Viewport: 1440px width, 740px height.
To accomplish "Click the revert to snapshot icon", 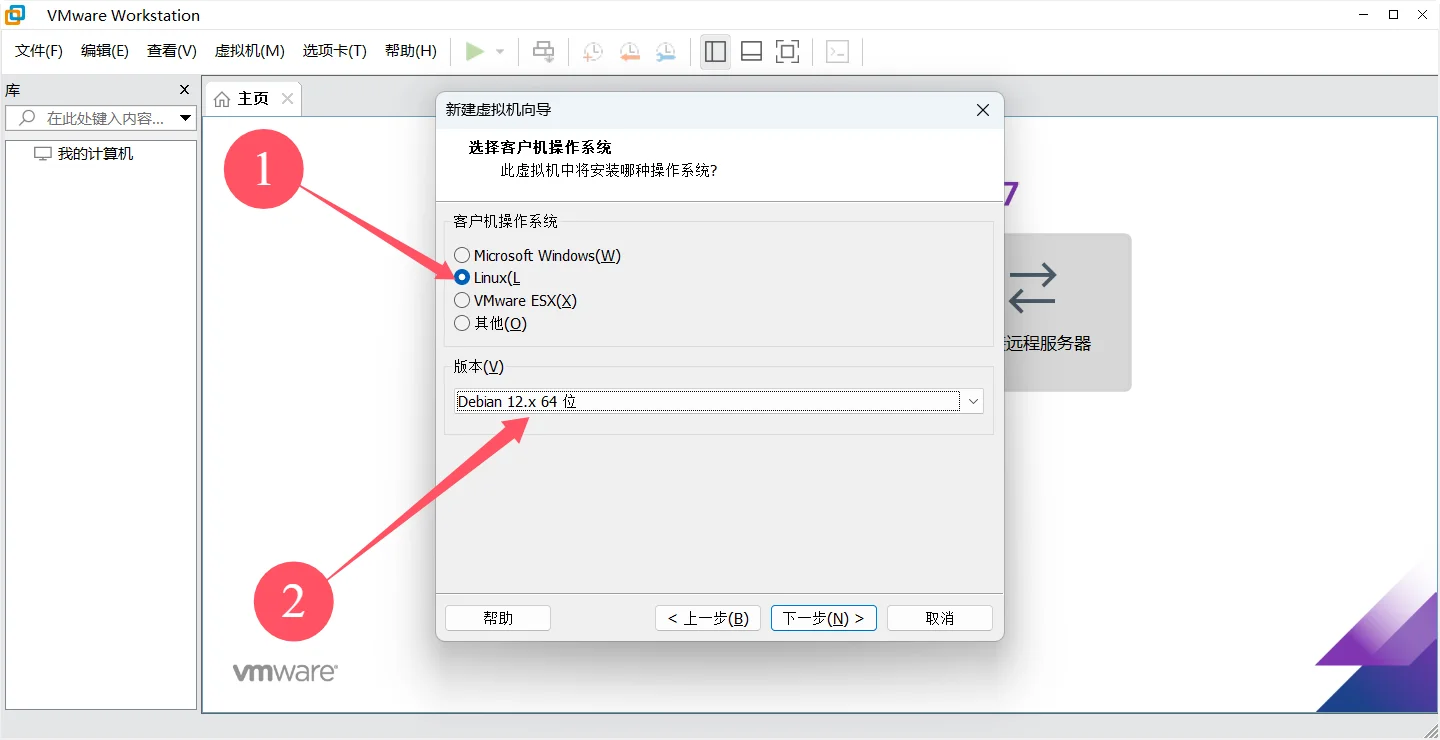I will coord(629,52).
